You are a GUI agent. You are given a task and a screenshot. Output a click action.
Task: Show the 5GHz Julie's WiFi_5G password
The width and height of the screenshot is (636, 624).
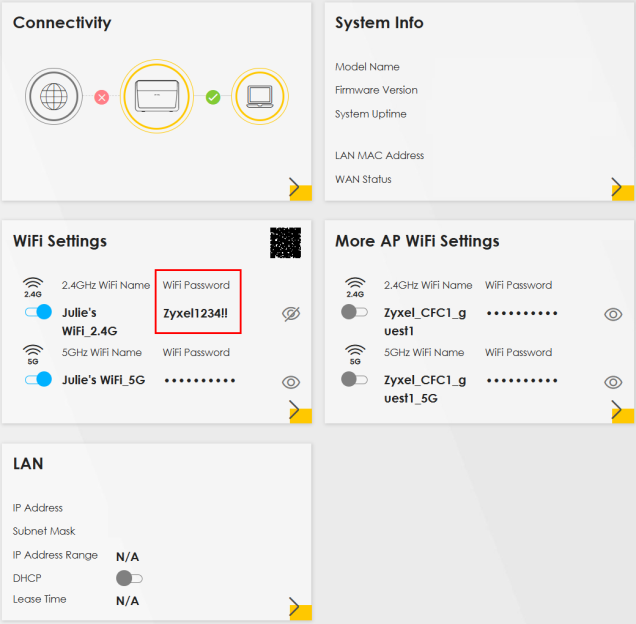tap(291, 381)
